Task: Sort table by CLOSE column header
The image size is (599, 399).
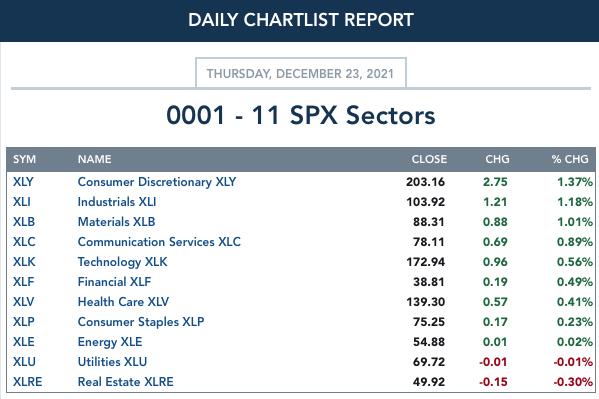Action: [429, 159]
